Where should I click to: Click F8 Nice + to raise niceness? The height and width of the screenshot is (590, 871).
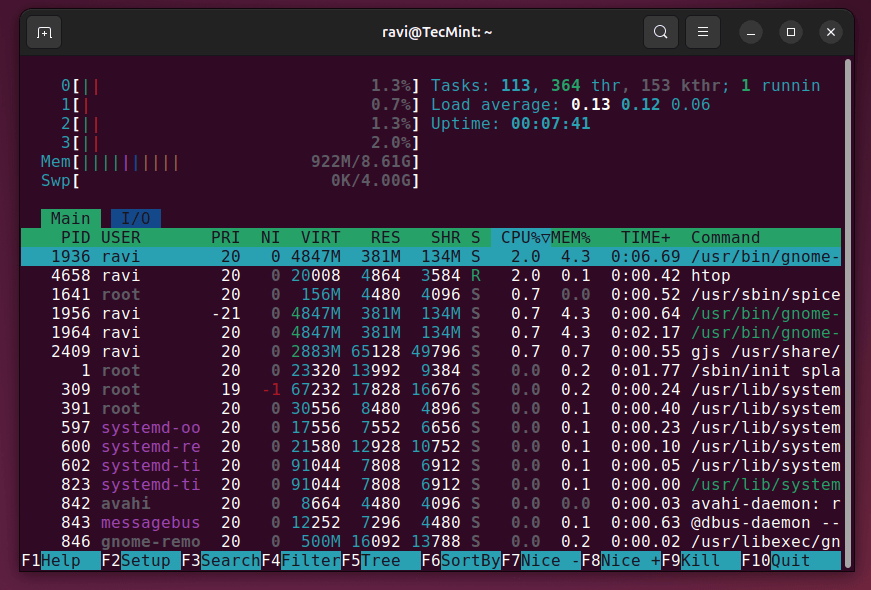tap(620, 561)
